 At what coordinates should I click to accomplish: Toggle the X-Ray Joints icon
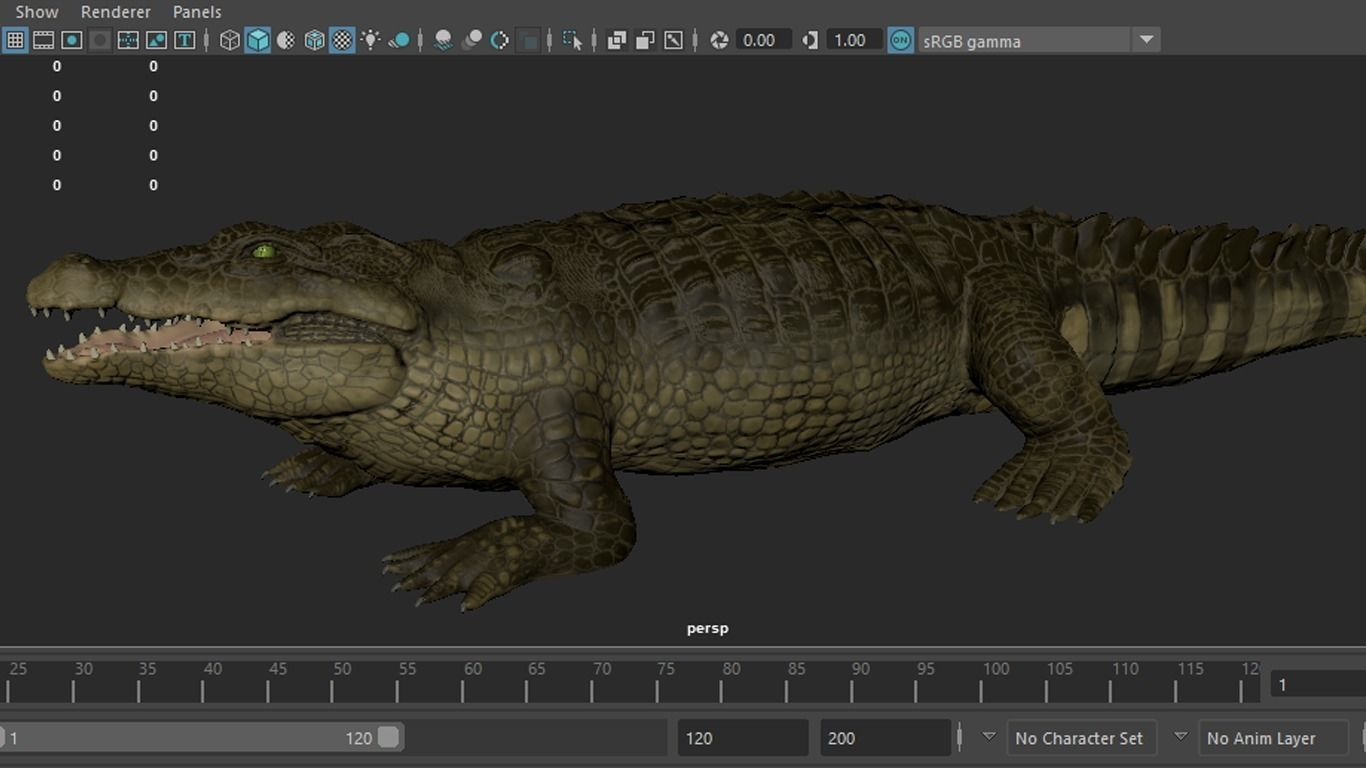pos(674,40)
